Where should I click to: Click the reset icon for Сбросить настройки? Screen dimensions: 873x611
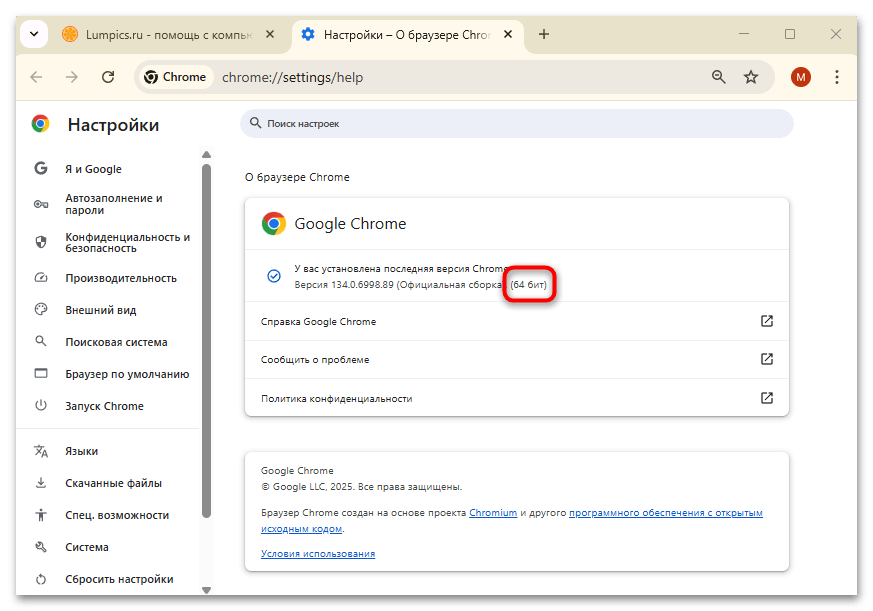[x=41, y=579]
